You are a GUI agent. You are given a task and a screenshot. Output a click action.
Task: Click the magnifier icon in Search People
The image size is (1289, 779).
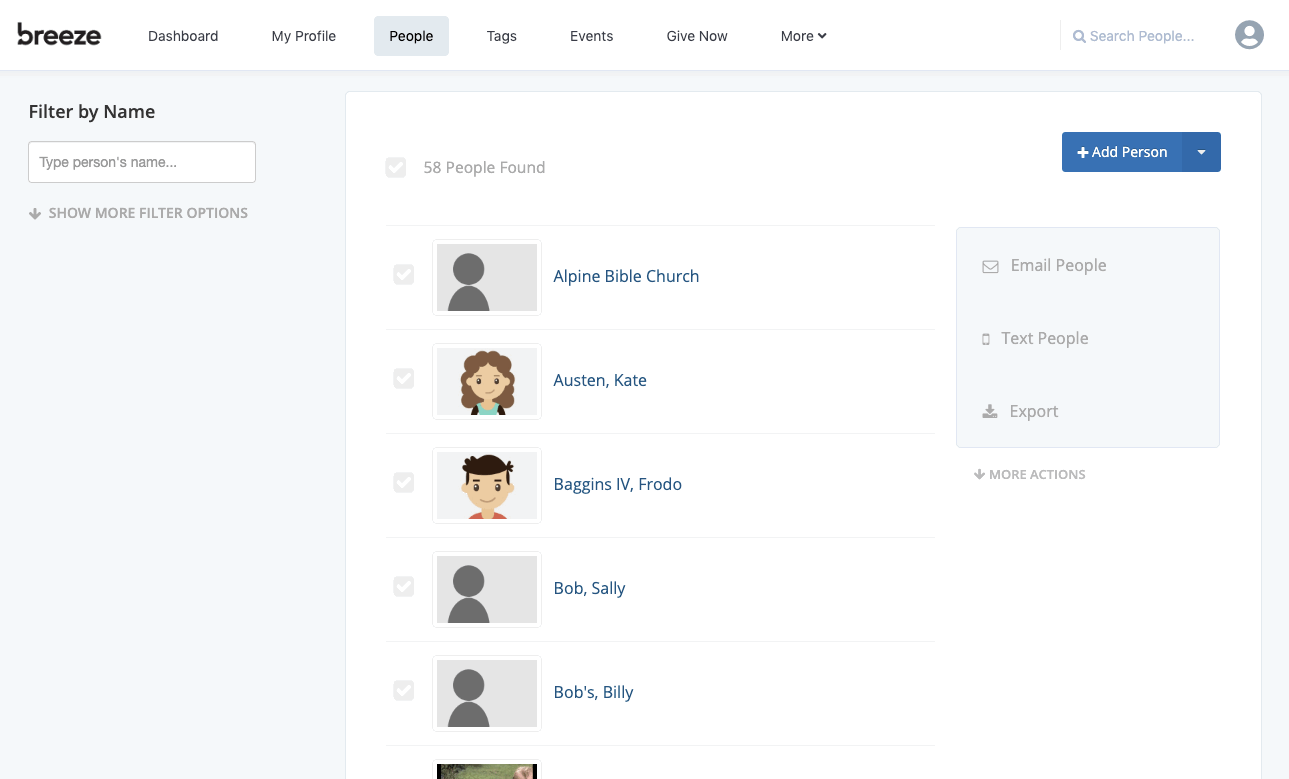tap(1079, 35)
